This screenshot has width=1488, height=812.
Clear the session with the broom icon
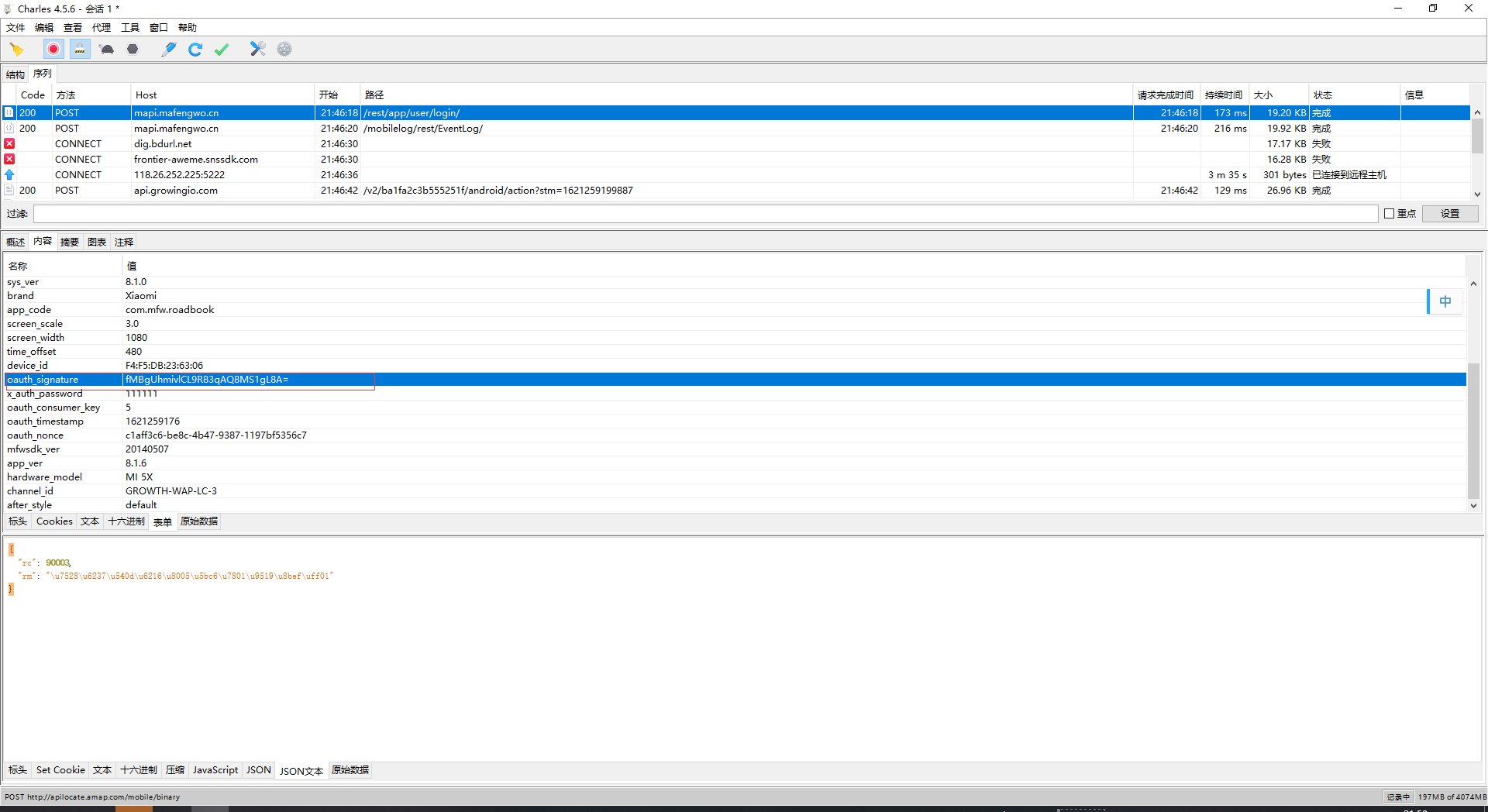pyautogui.click(x=16, y=50)
